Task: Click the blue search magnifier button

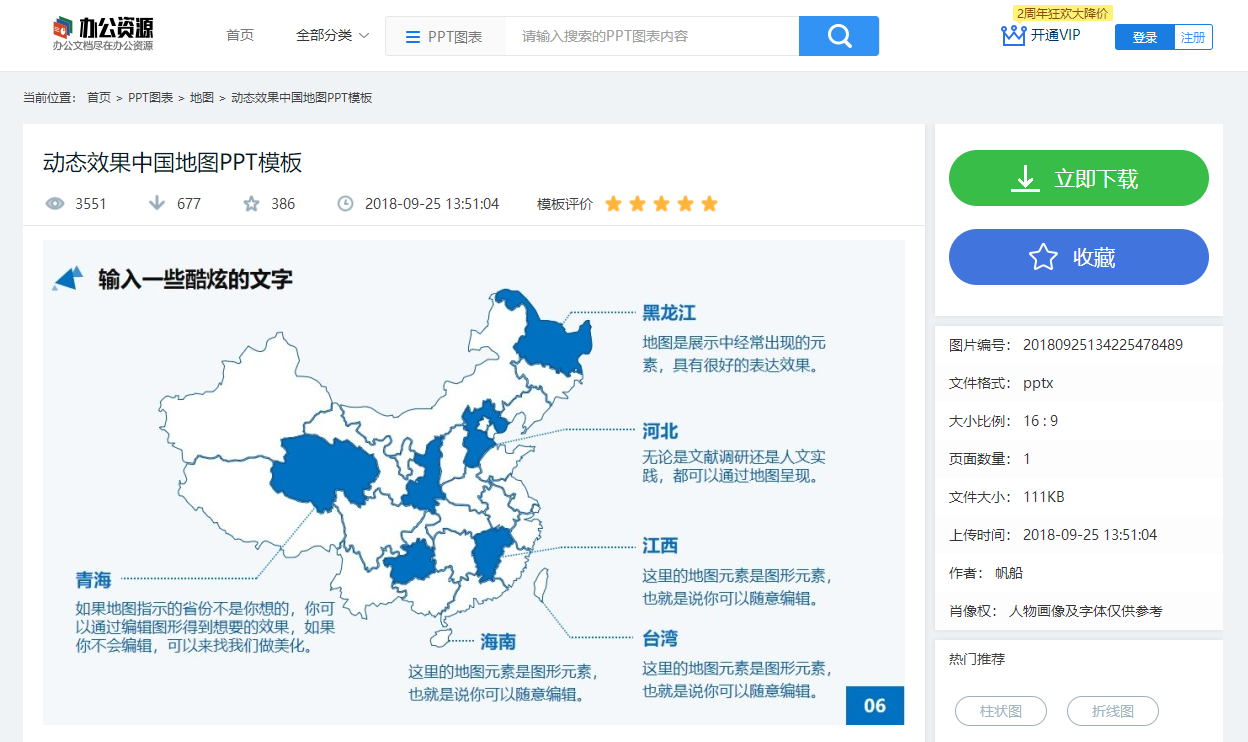Action: 839,36
